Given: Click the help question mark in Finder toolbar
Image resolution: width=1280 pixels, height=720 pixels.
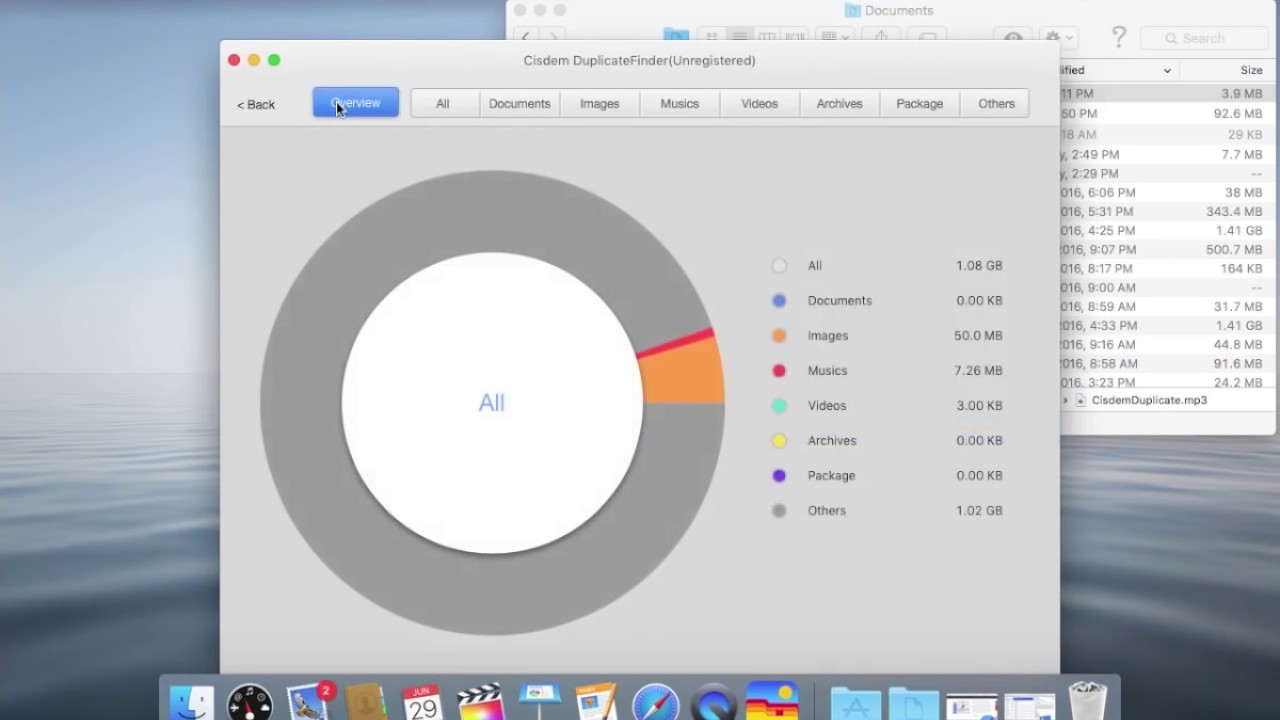Looking at the screenshot, I should 1119,38.
